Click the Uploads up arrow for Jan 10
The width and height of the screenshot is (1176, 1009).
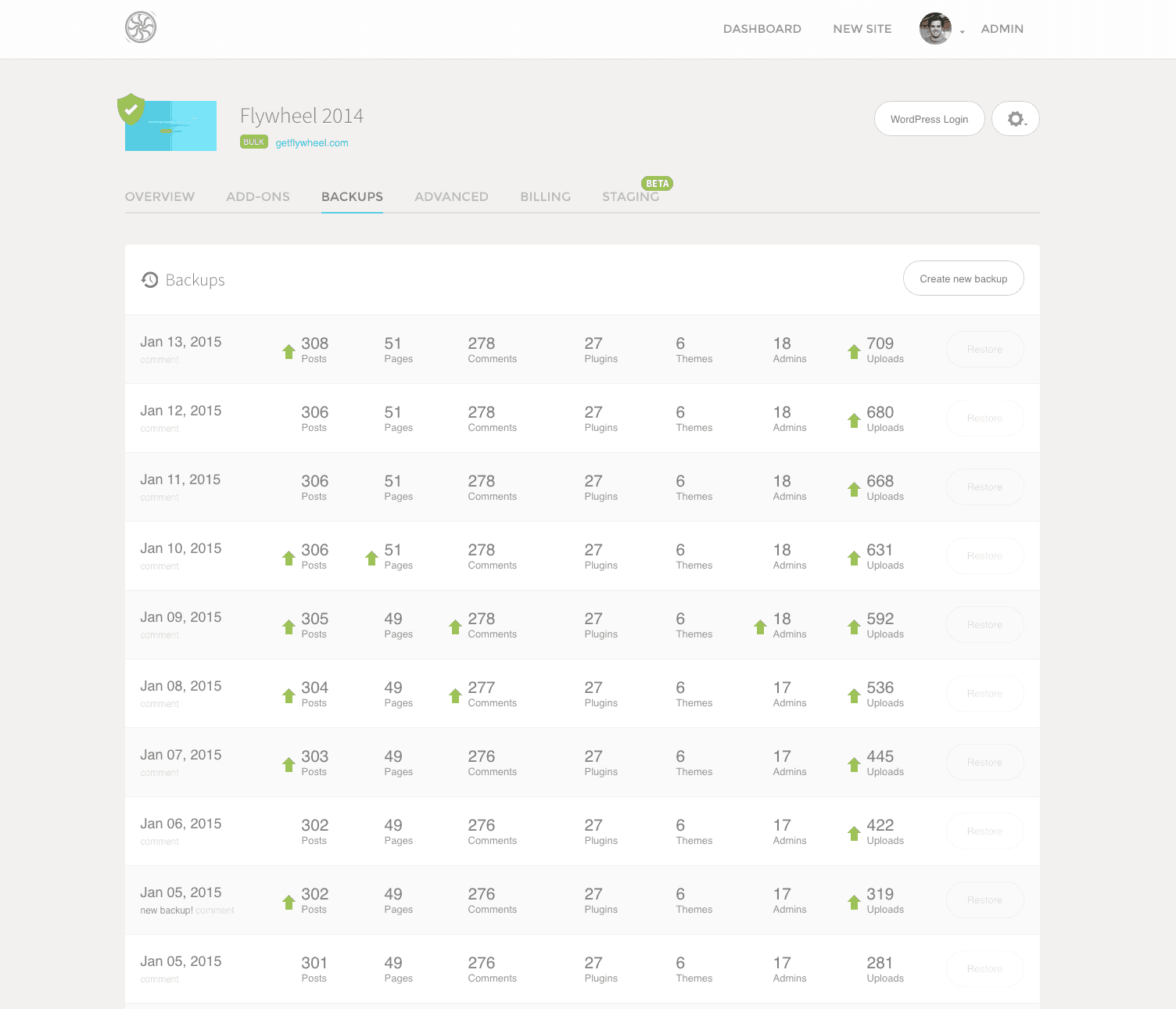click(854, 558)
